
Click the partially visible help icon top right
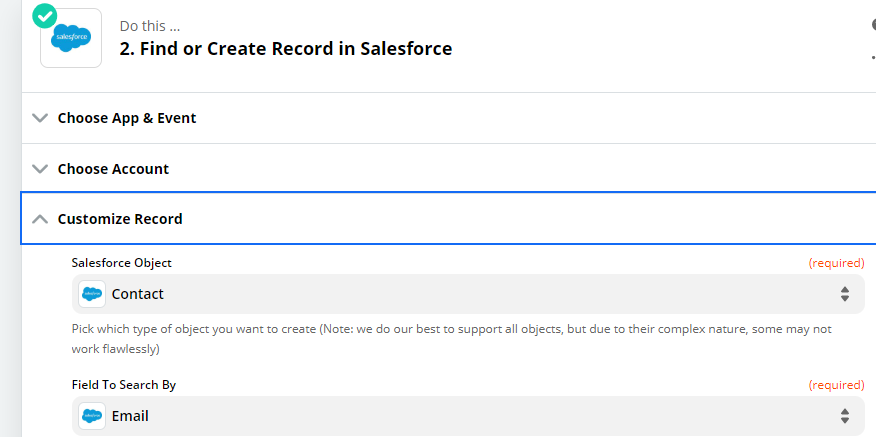coord(873,25)
